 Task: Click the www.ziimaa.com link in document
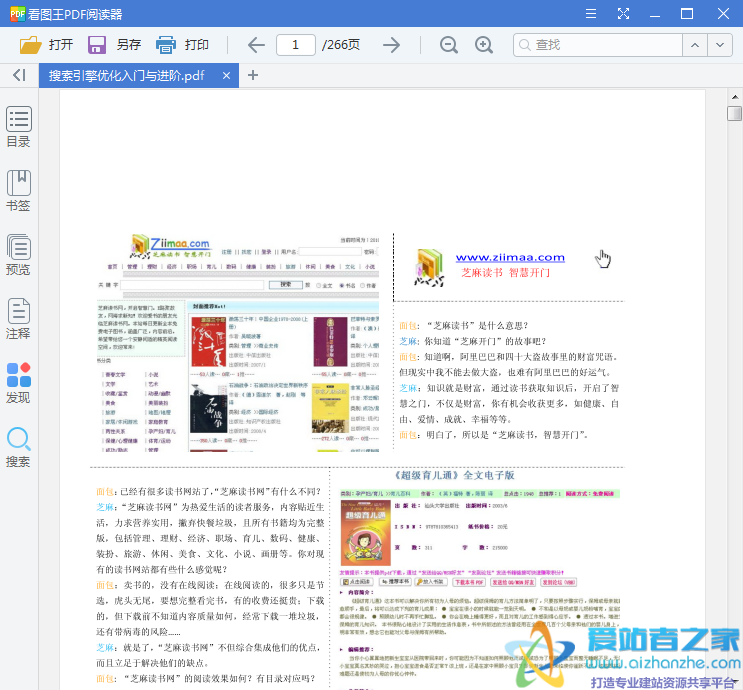510,257
